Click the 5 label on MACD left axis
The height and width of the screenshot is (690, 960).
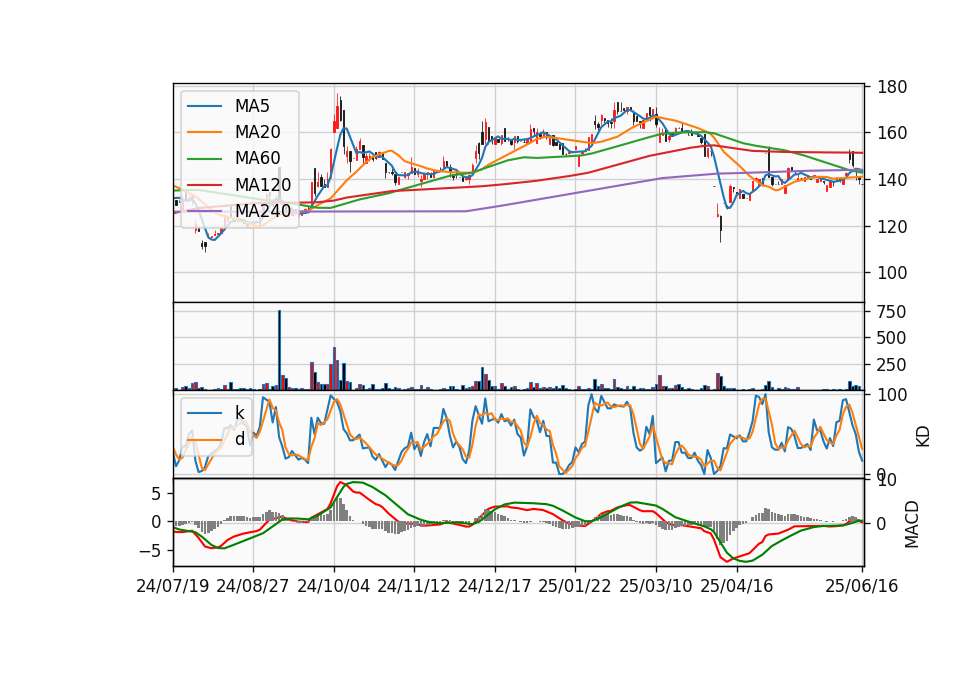click(x=156, y=493)
